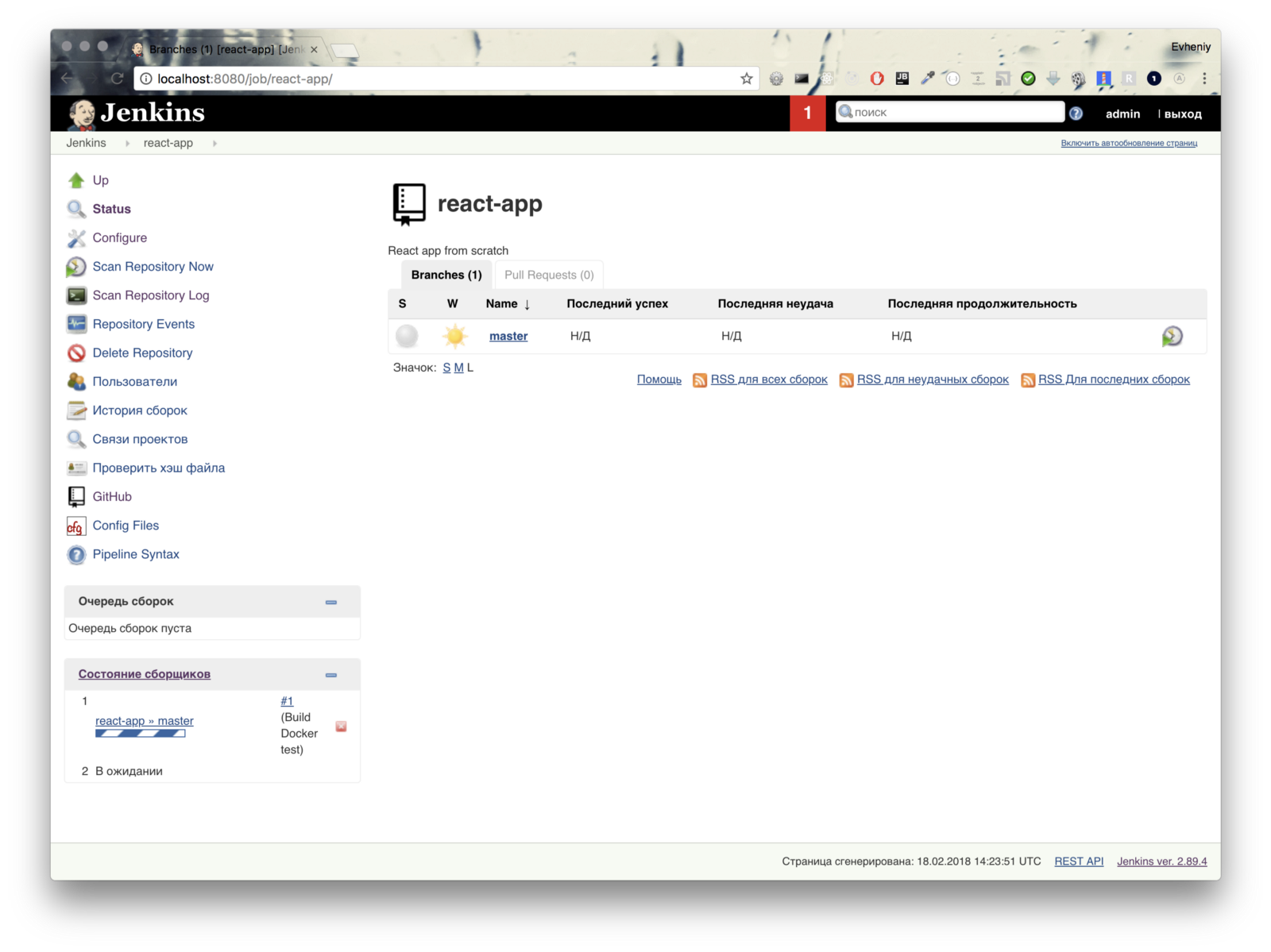Click the red Opera extension icon
Screen dimensions: 1271x952
(x=877, y=79)
